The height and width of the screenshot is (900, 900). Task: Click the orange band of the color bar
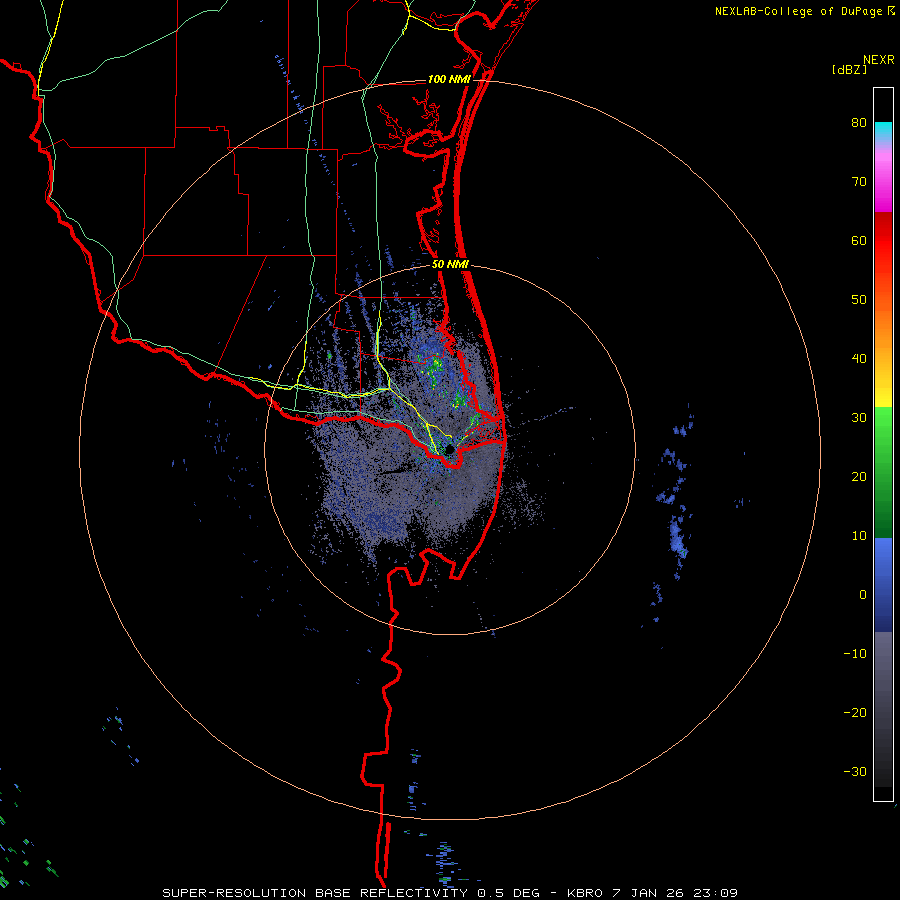pos(883,327)
